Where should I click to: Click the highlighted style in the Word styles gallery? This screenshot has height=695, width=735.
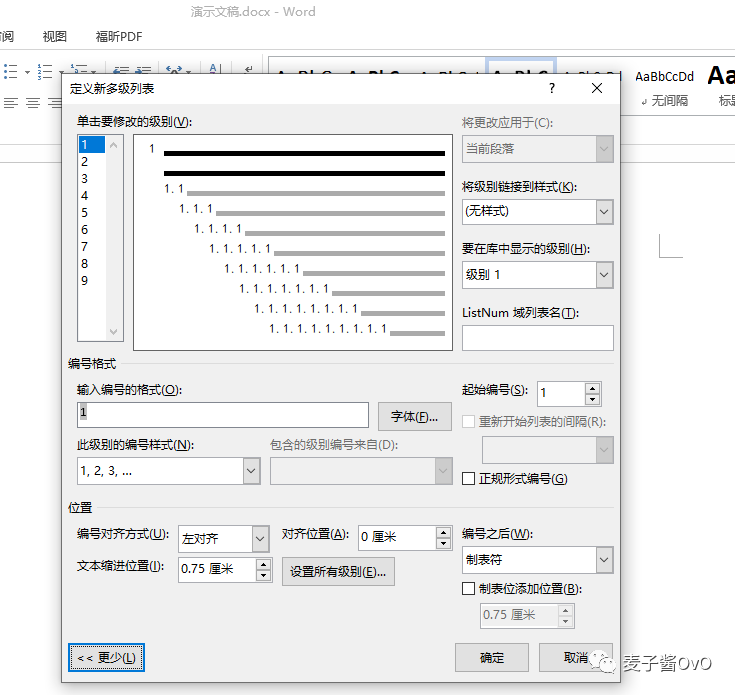521,67
